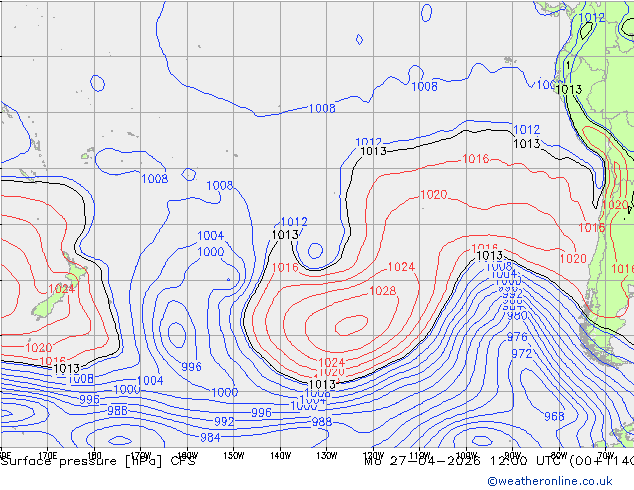Click the red 1020 label south of New Zealand
Screen dimensions: 634x490
[x=39, y=347]
